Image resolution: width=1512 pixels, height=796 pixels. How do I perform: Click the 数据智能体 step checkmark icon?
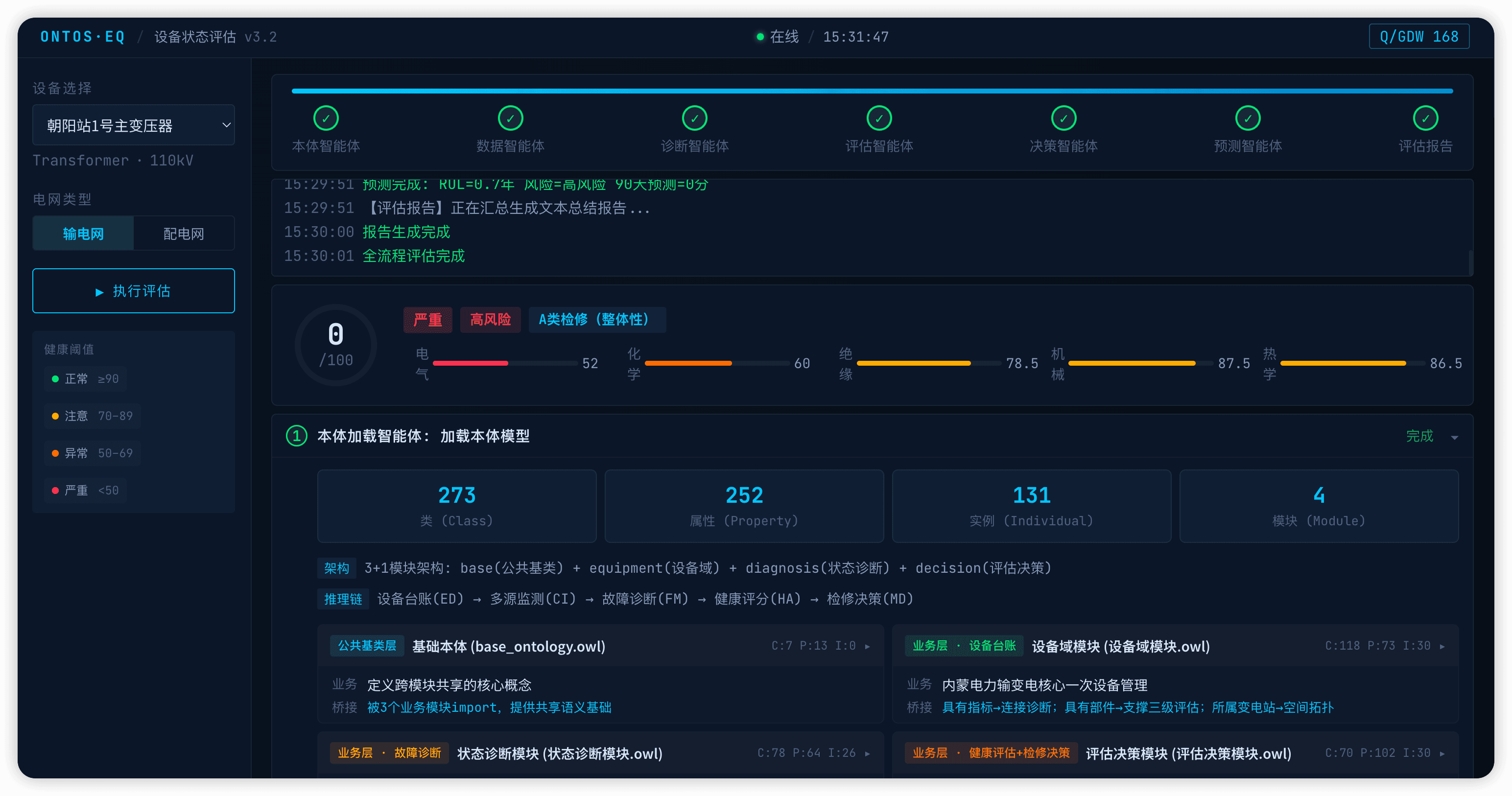point(510,118)
